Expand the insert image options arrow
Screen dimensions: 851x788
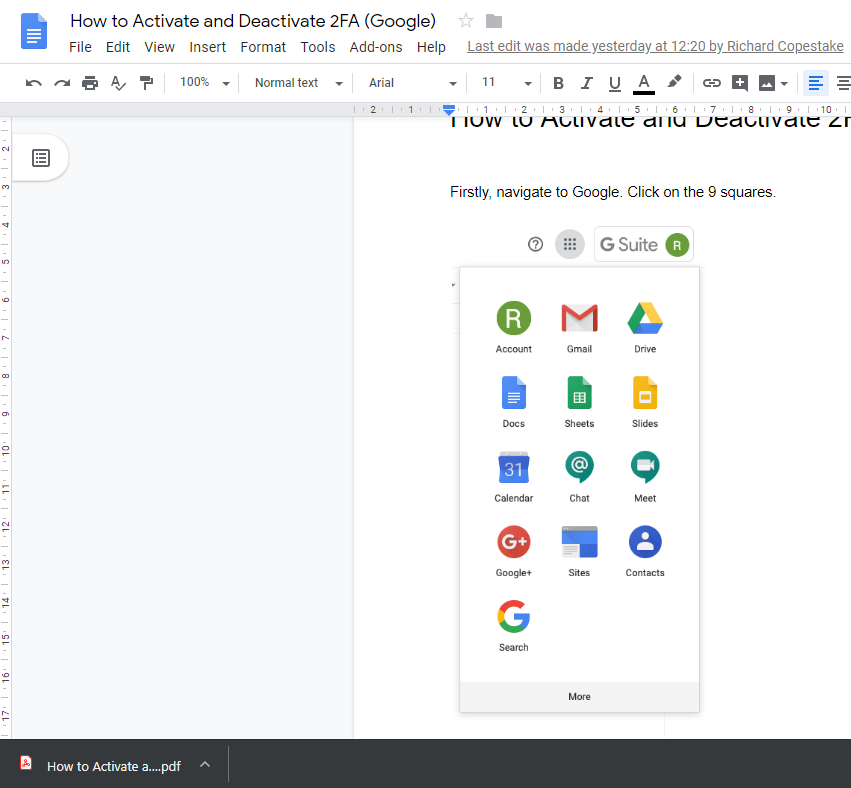point(784,84)
